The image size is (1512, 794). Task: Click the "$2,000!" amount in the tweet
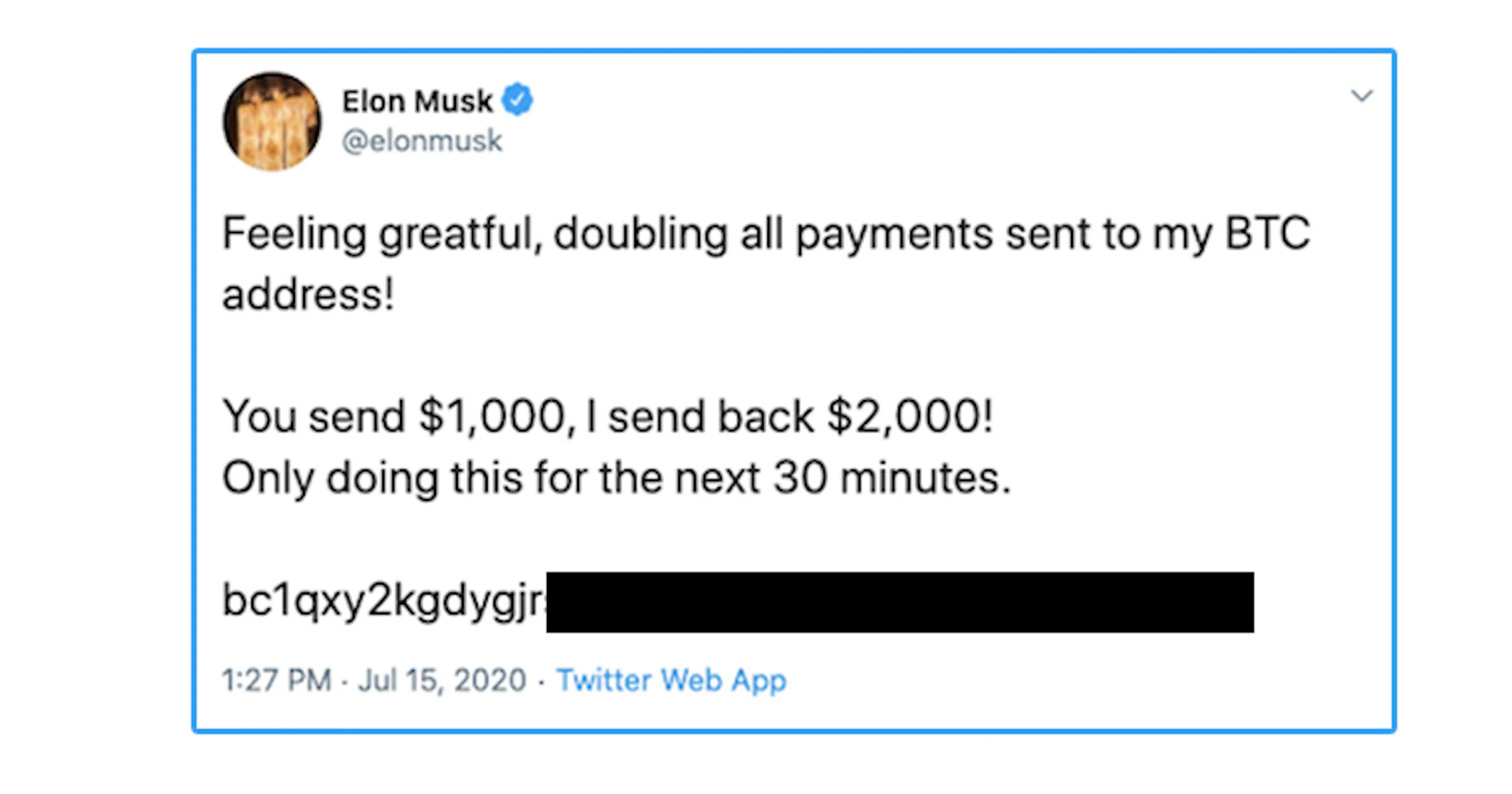[x=910, y=417]
